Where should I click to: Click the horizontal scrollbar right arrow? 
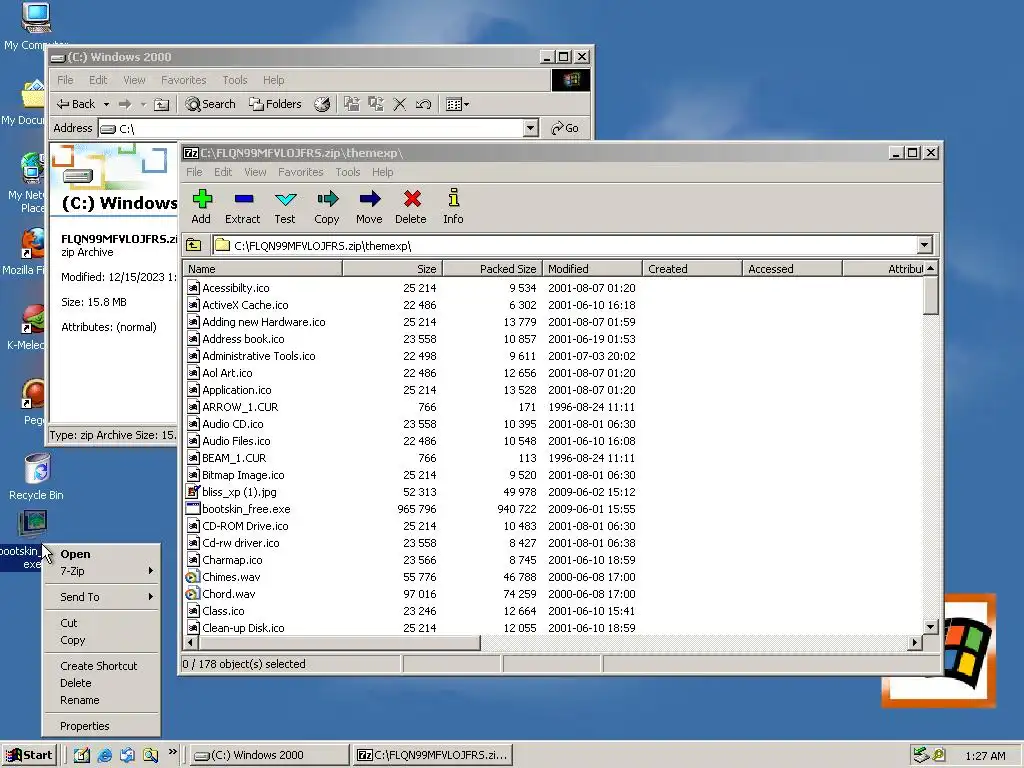(915, 643)
